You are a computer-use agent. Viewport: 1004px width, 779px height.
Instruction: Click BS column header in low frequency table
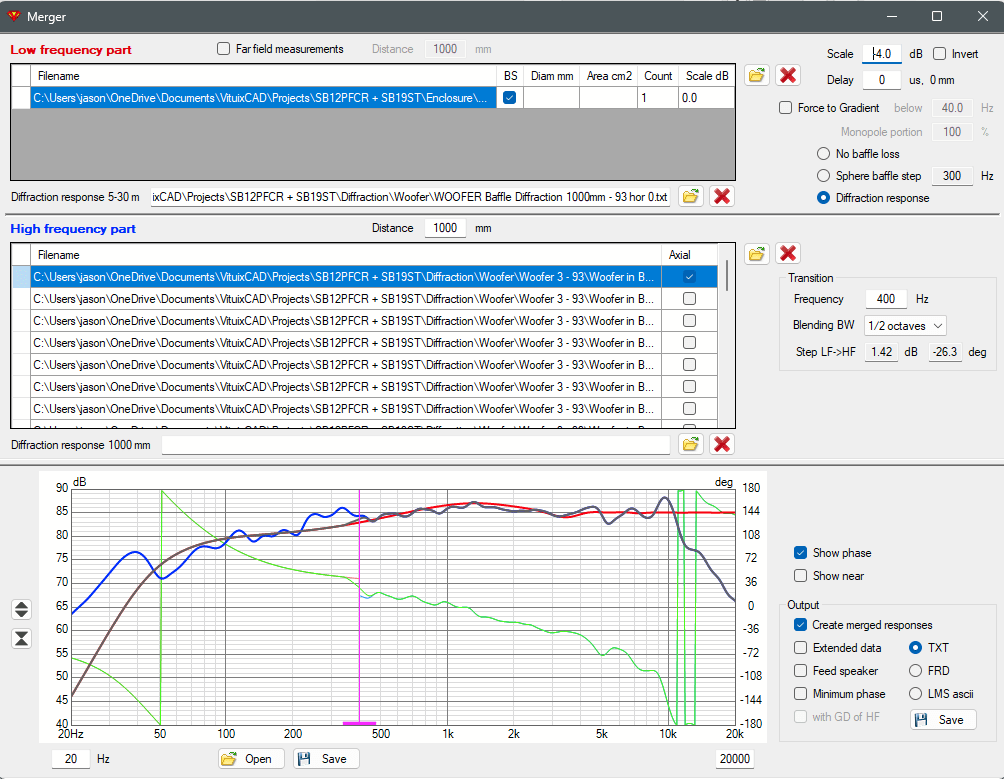point(510,76)
